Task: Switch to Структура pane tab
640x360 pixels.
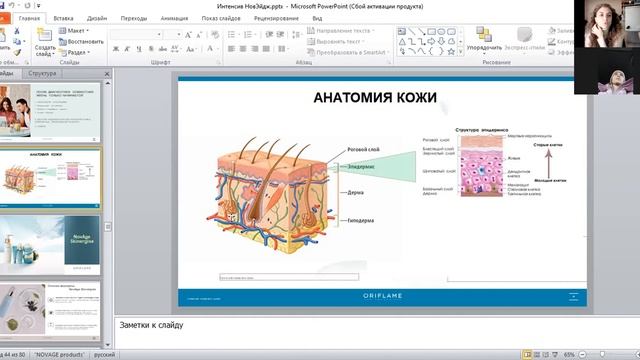Action: coord(42,73)
